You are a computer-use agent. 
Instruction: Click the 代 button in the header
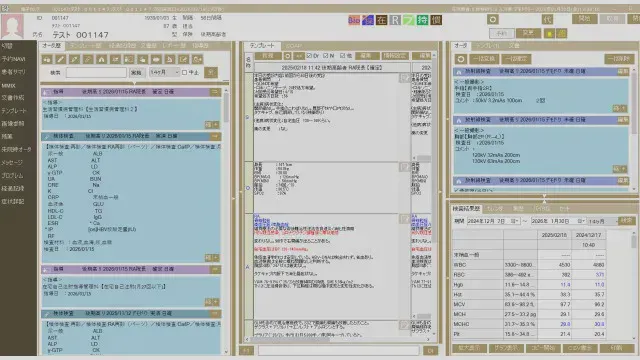[547, 19]
